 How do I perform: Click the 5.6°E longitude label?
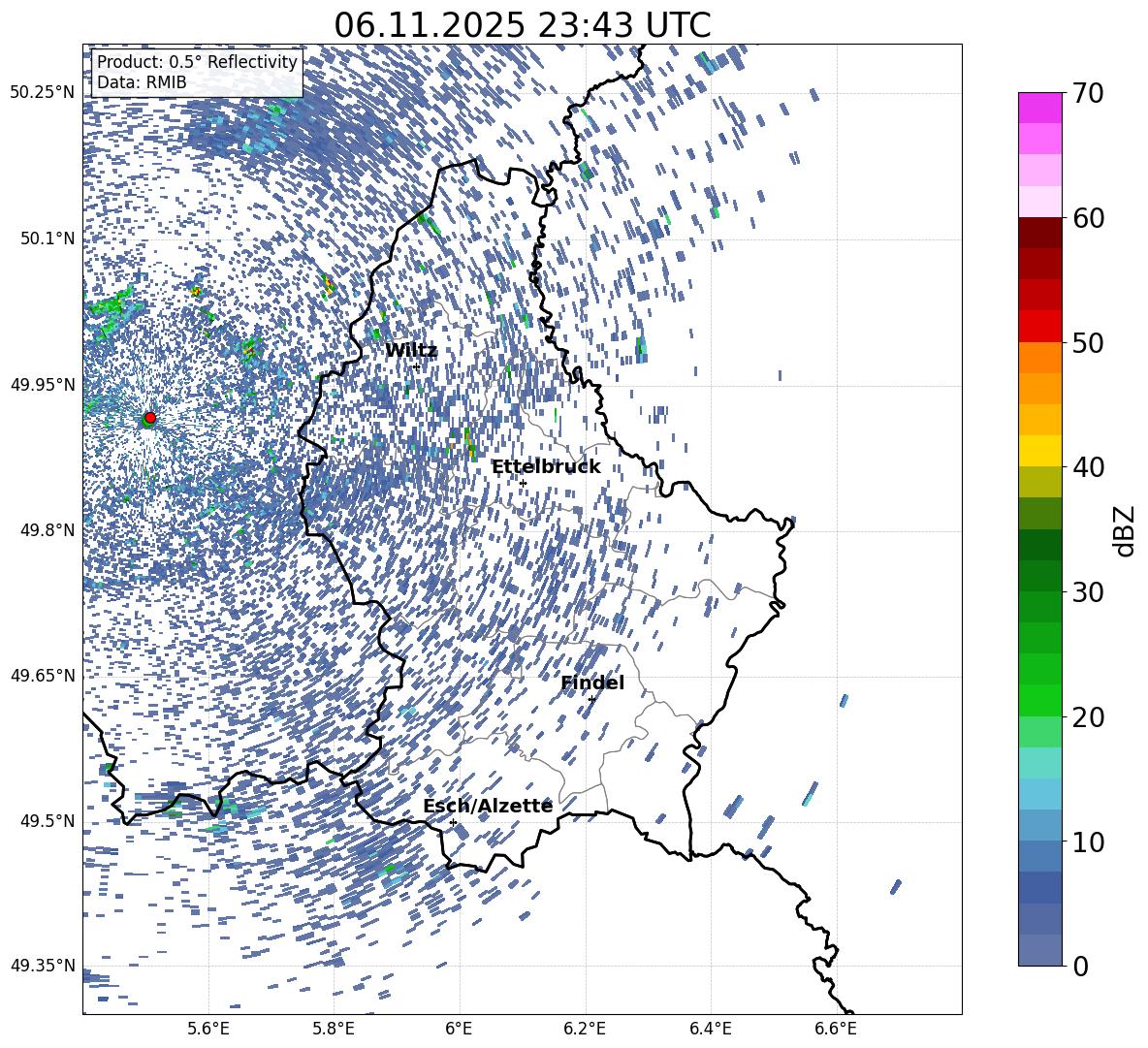[208, 1030]
